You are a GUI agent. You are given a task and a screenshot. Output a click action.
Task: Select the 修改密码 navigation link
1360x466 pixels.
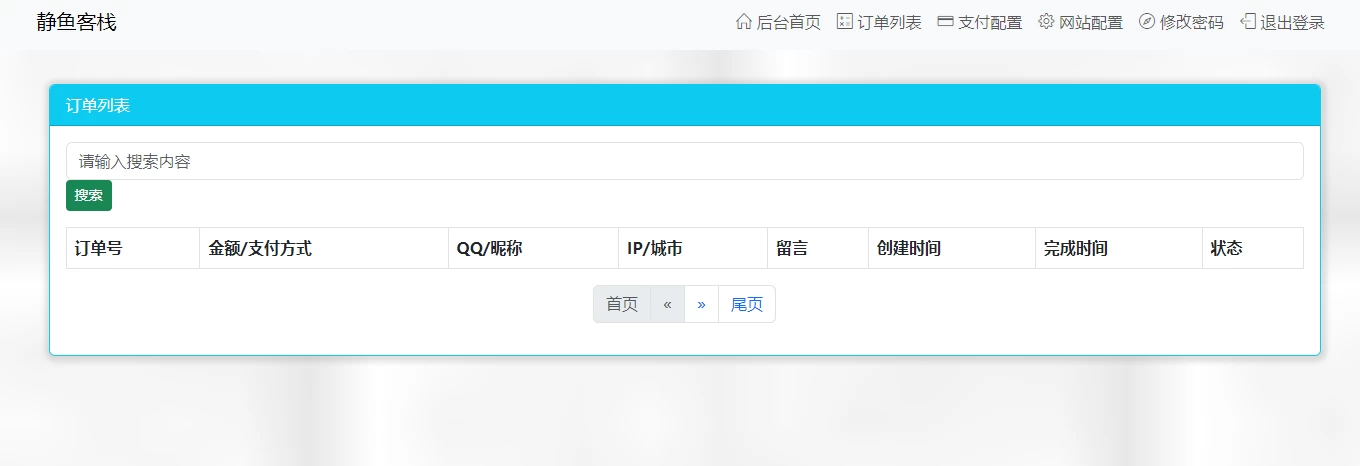click(x=1191, y=23)
